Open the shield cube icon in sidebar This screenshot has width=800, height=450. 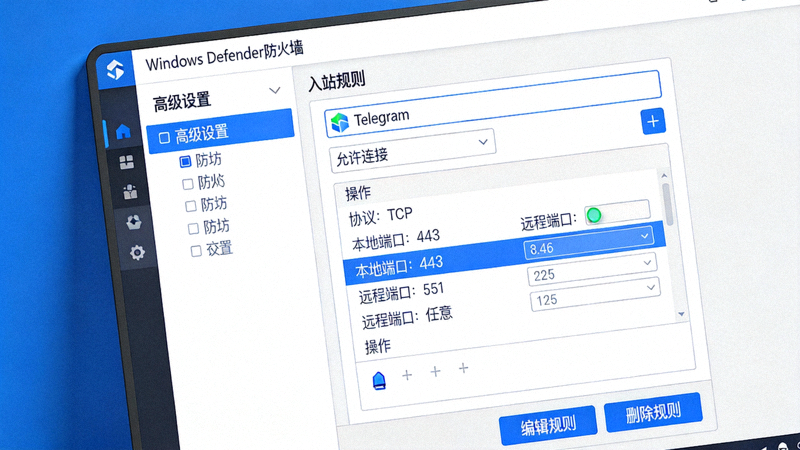point(134,222)
